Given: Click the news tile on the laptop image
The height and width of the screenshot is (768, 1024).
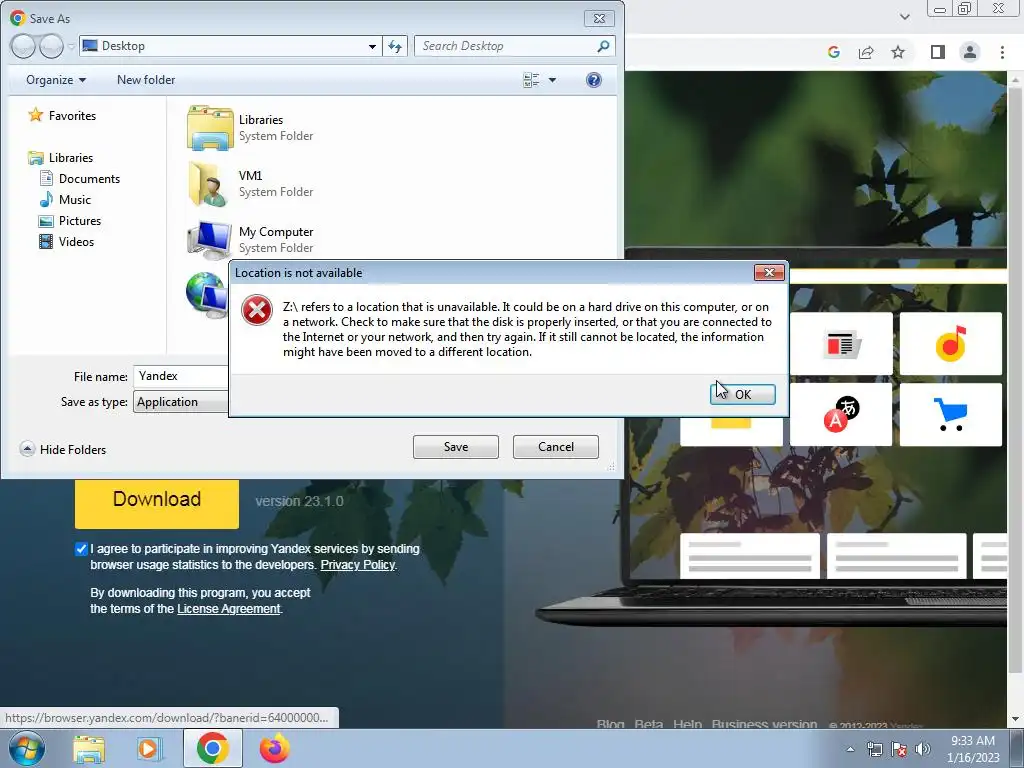Looking at the screenshot, I should [x=840, y=344].
